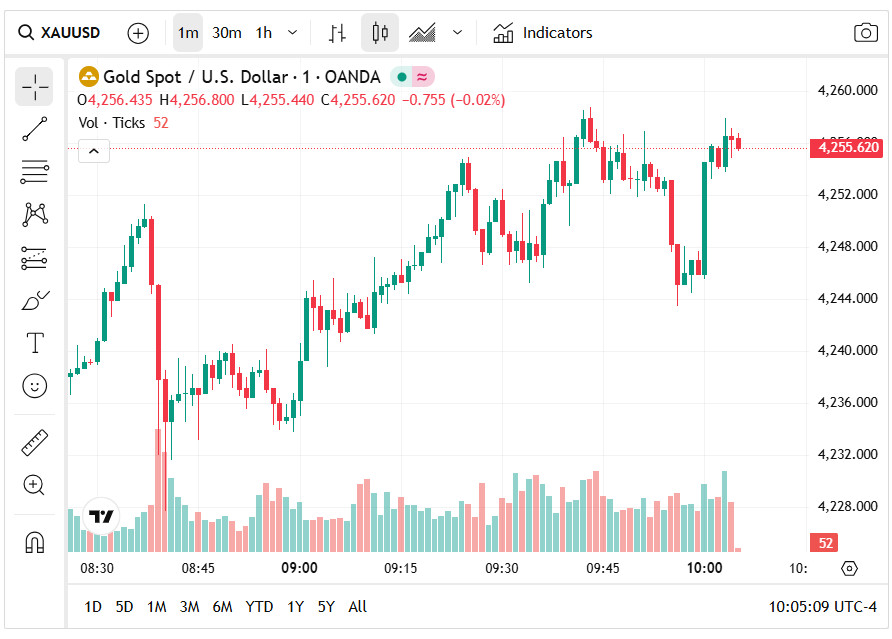Select the Text annotation tool
Image resolution: width=892 pixels, height=639 pixels.
tap(34, 343)
